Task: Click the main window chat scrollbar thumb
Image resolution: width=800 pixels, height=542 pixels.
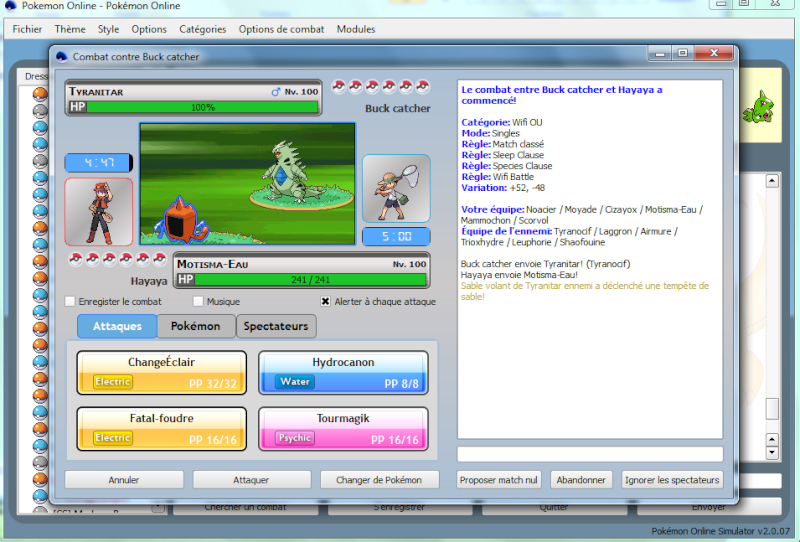Action: click(772, 409)
